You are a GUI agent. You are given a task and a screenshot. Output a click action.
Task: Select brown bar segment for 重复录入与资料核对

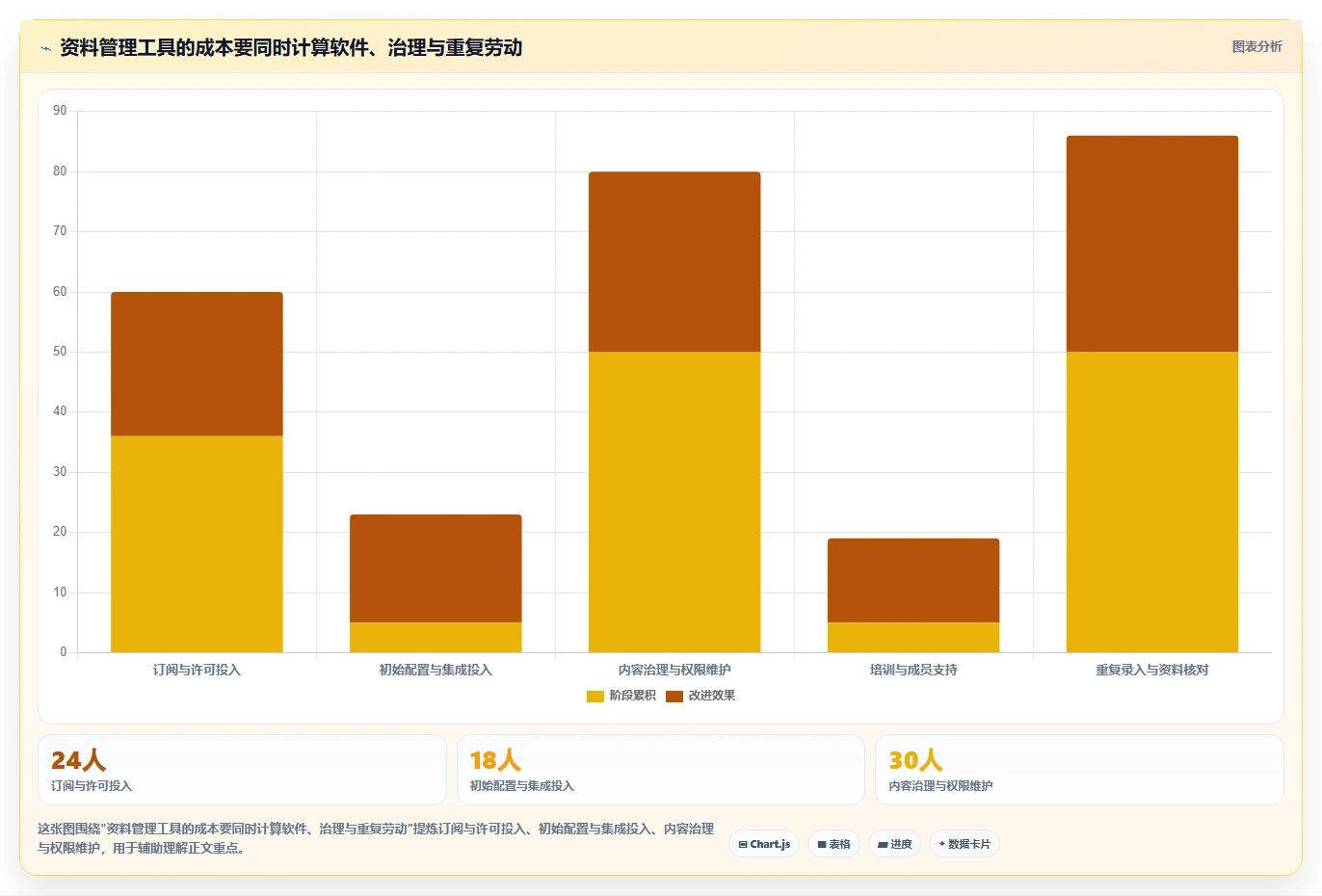(1152, 244)
